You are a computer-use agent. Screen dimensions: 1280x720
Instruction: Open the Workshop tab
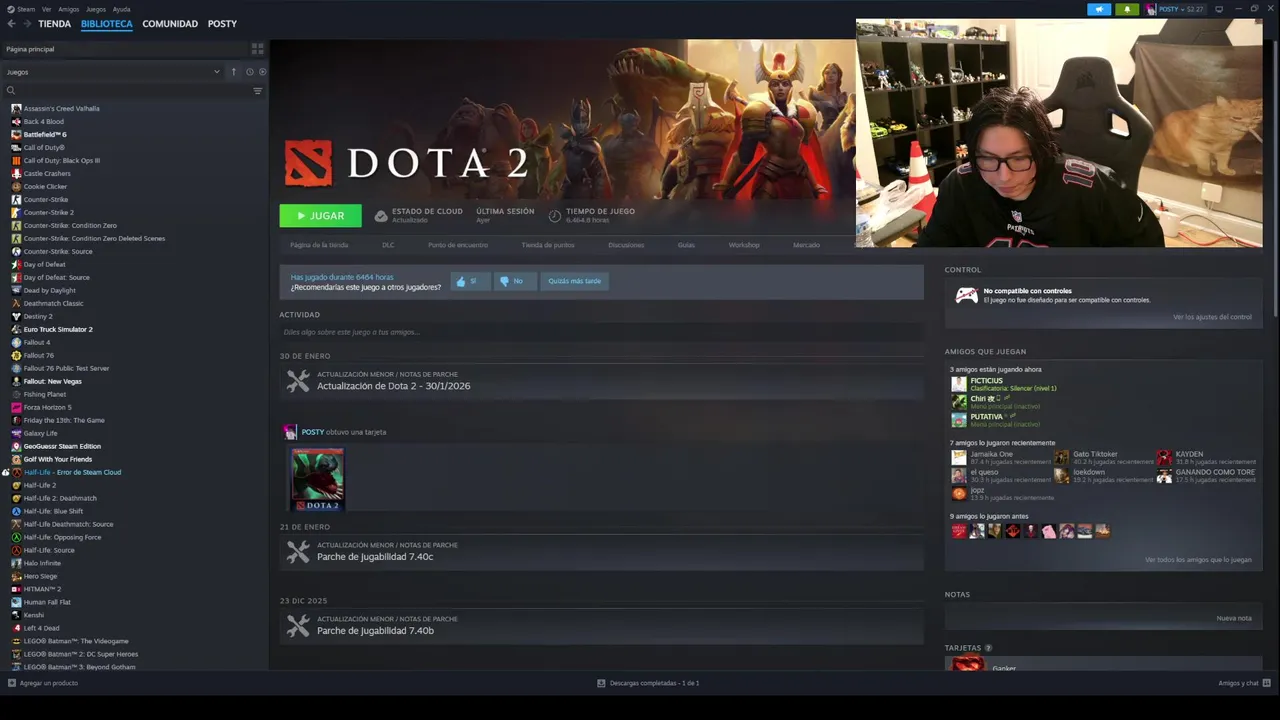click(744, 245)
